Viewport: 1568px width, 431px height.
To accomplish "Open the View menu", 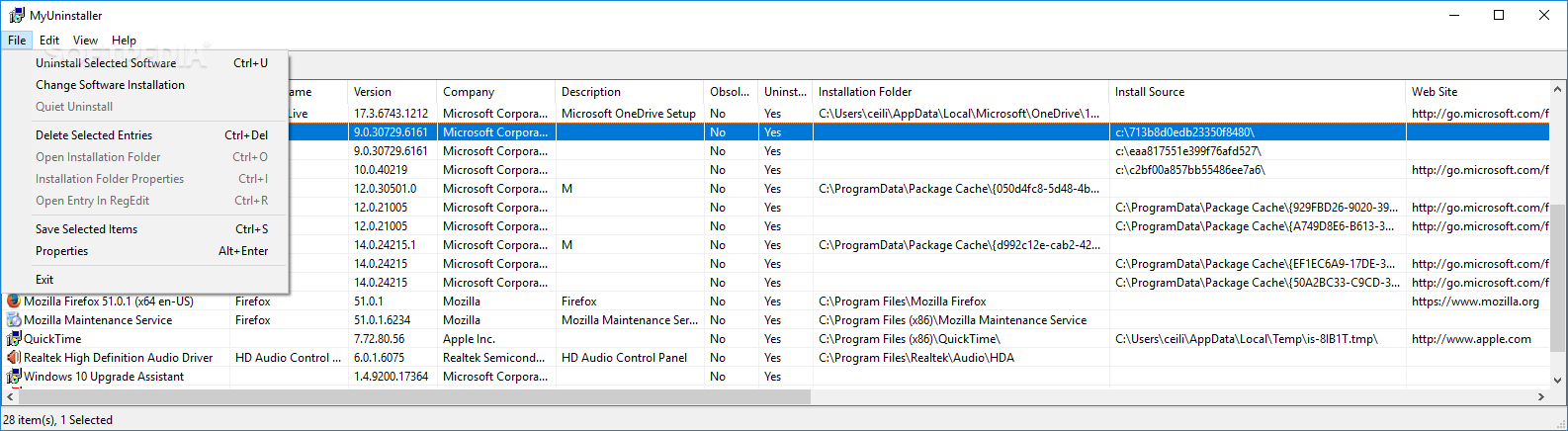I will point(85,41).
